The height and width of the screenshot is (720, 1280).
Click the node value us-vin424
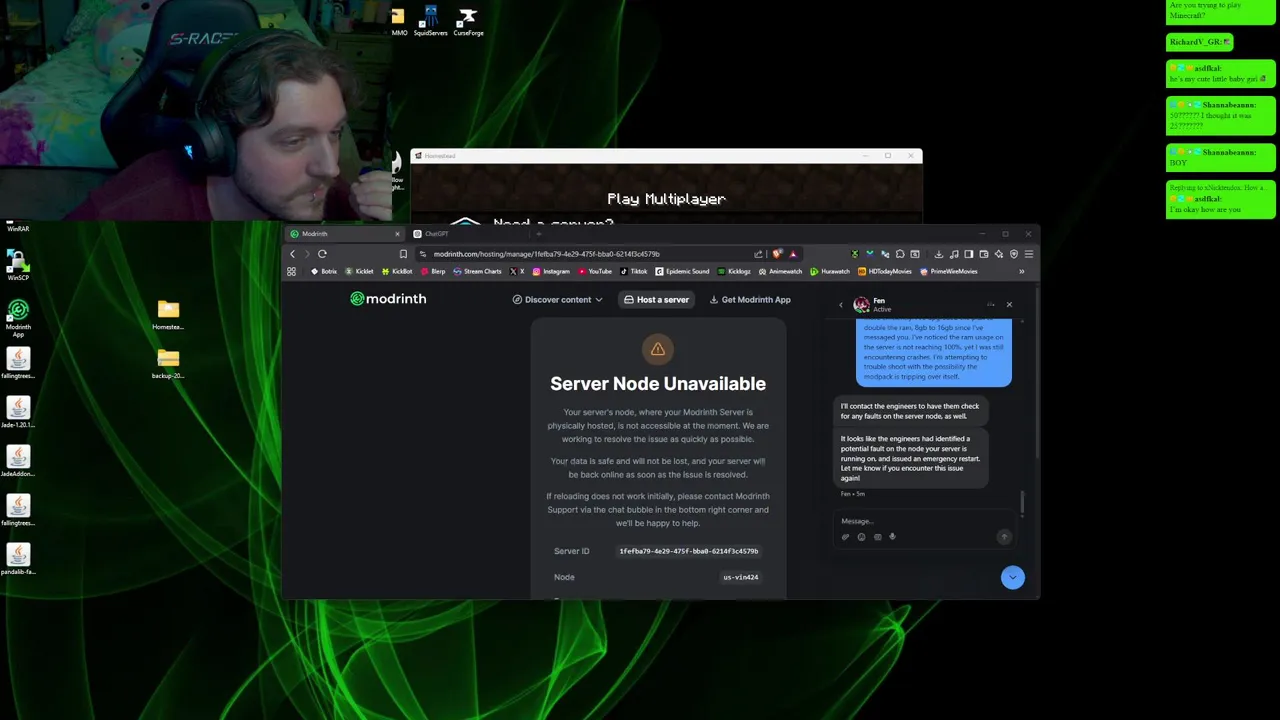[x=740, y=577]
